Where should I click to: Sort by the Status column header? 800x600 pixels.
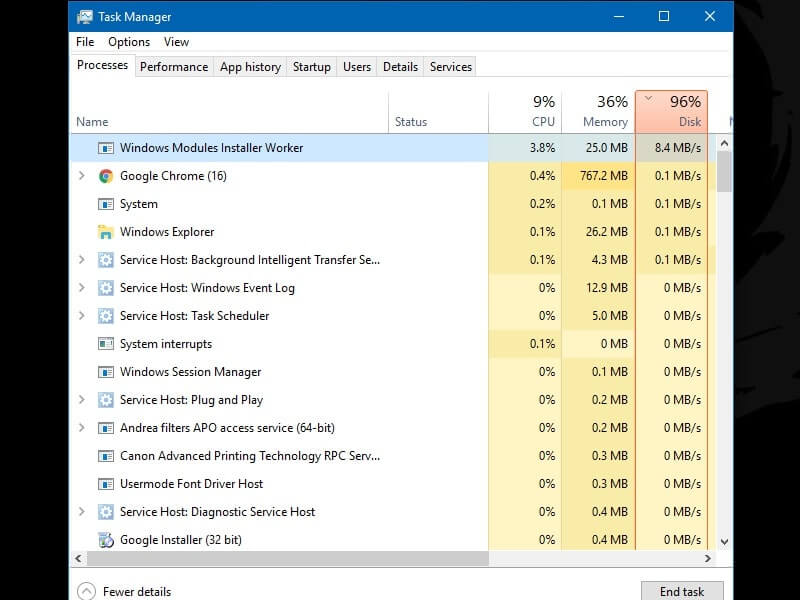click(438, 112)
